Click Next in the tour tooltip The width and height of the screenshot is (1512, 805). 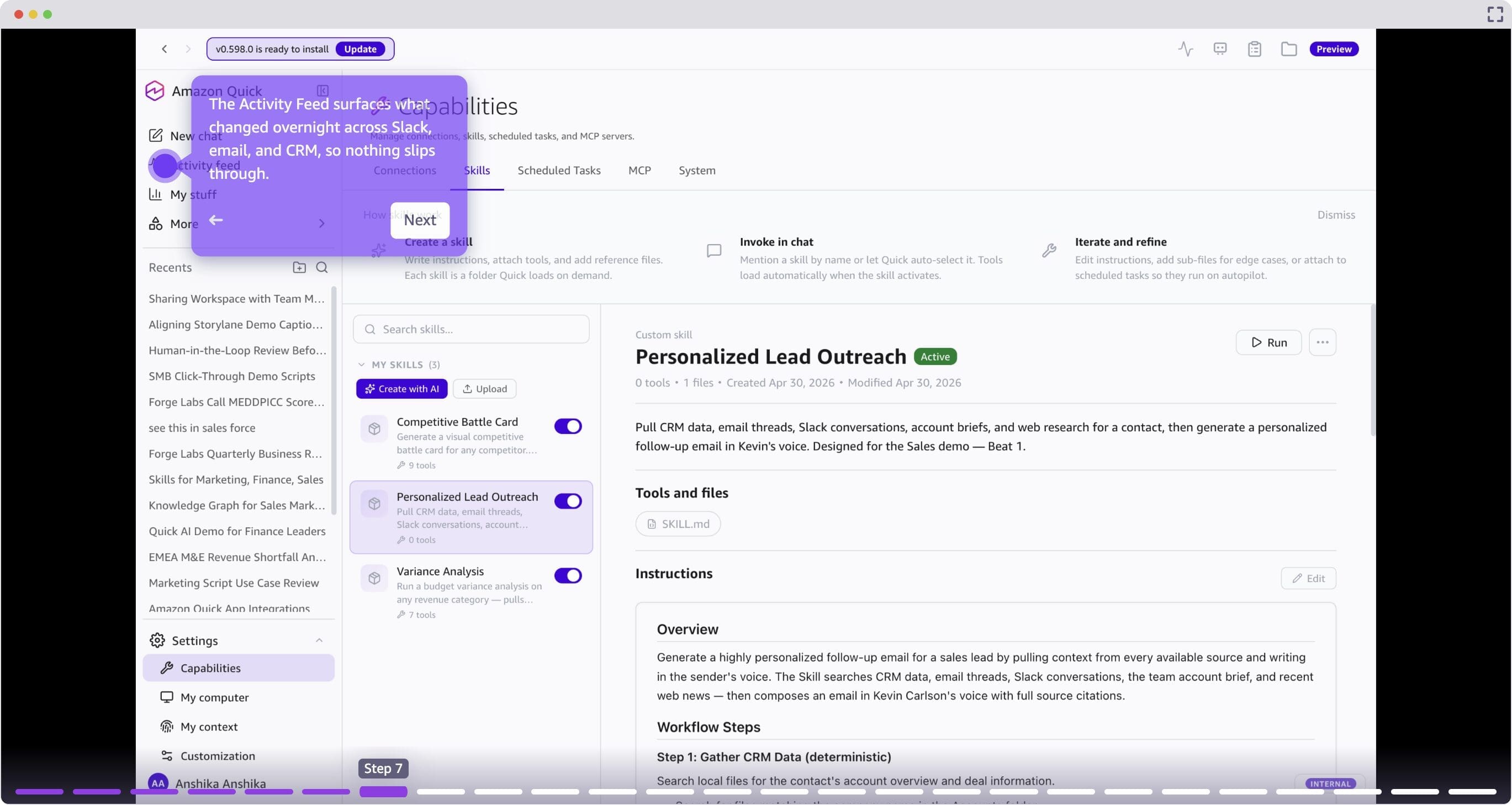[420, 220]
